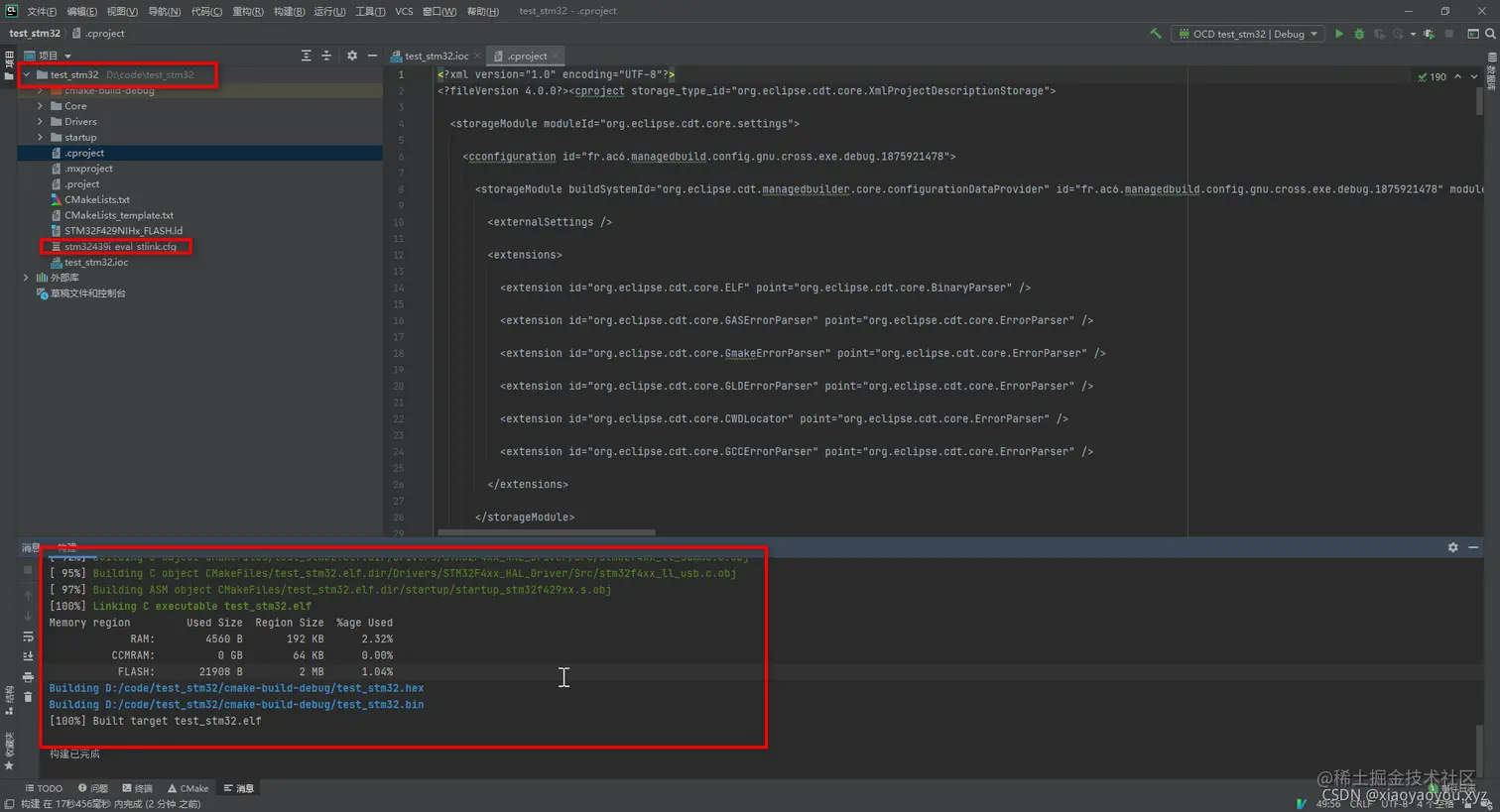The height and width of the screenshot is (812, 1500).
Task: Select stm32439i_eval_stlink.cfg file
Action: tap(120, 246)
